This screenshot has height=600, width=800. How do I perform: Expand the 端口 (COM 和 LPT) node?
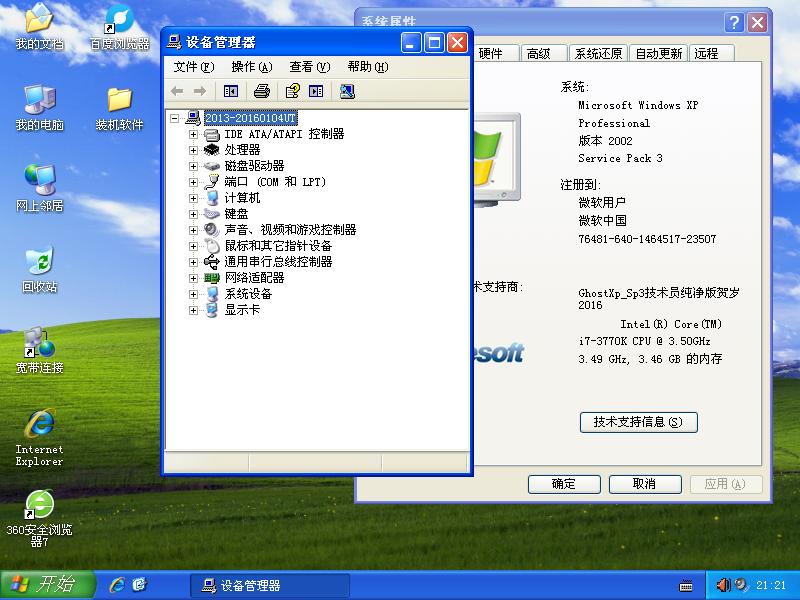click(193, 182)
